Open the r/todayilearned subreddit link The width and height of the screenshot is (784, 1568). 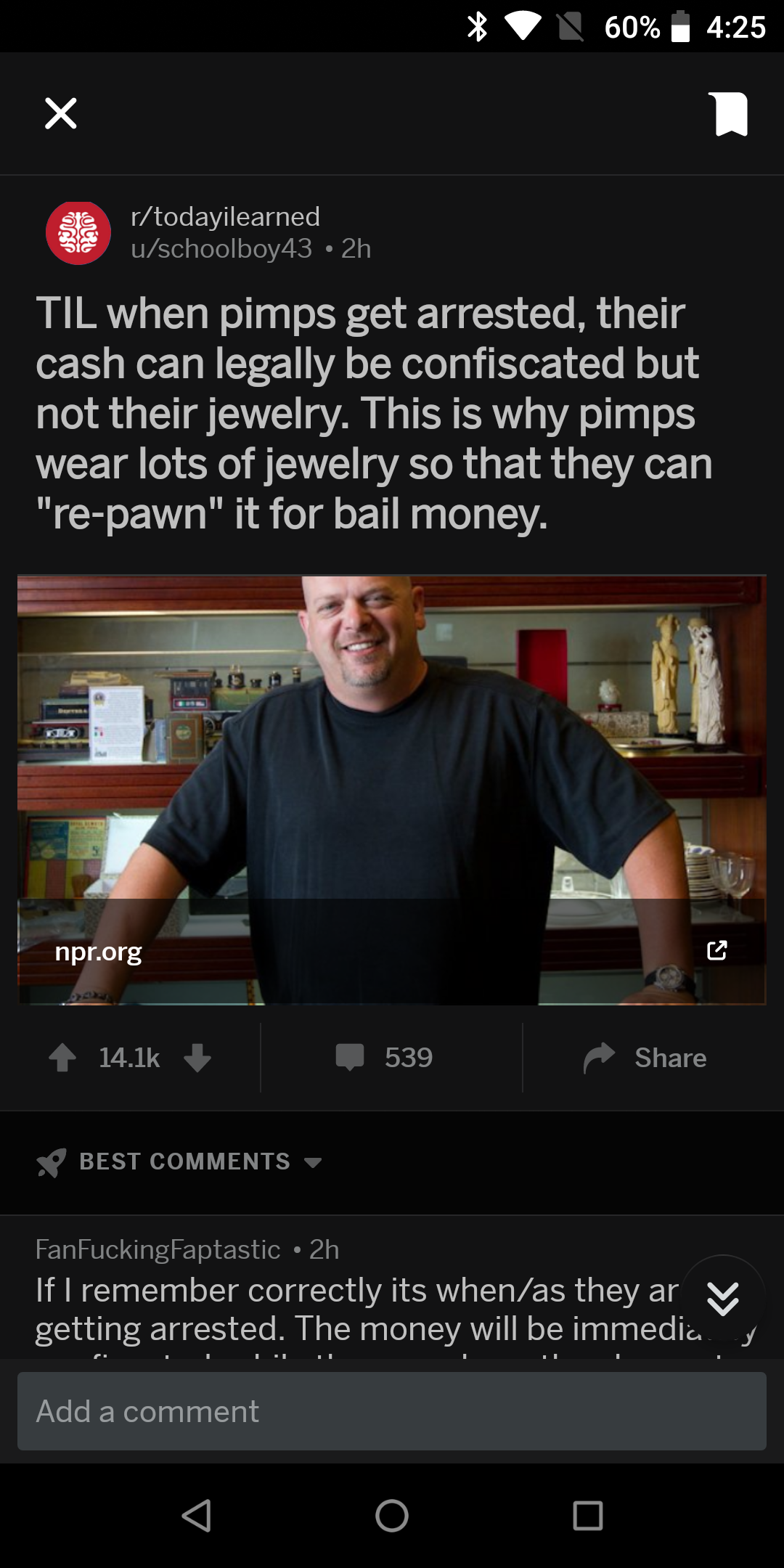225,216
